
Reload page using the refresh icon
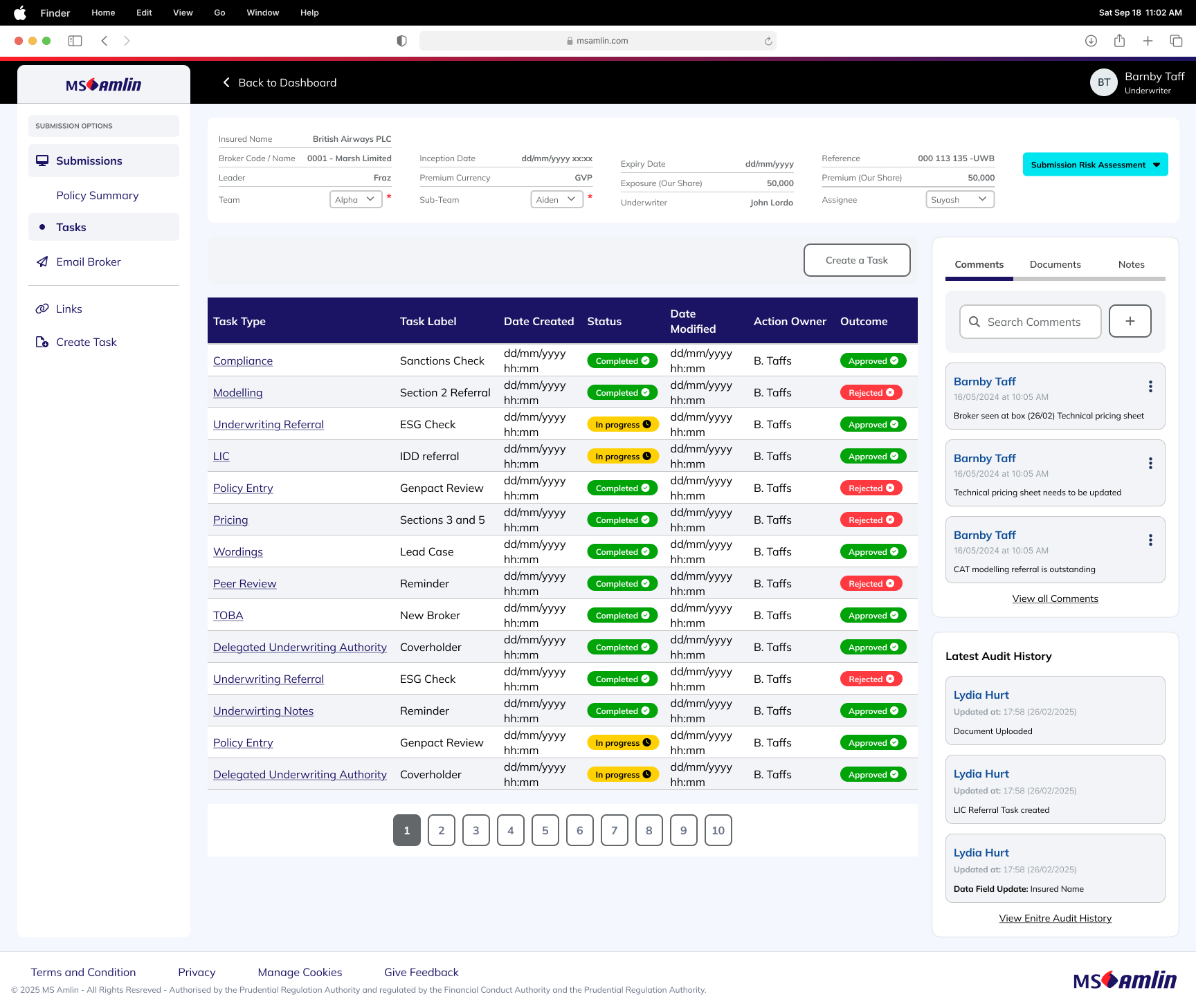[768, 41]
